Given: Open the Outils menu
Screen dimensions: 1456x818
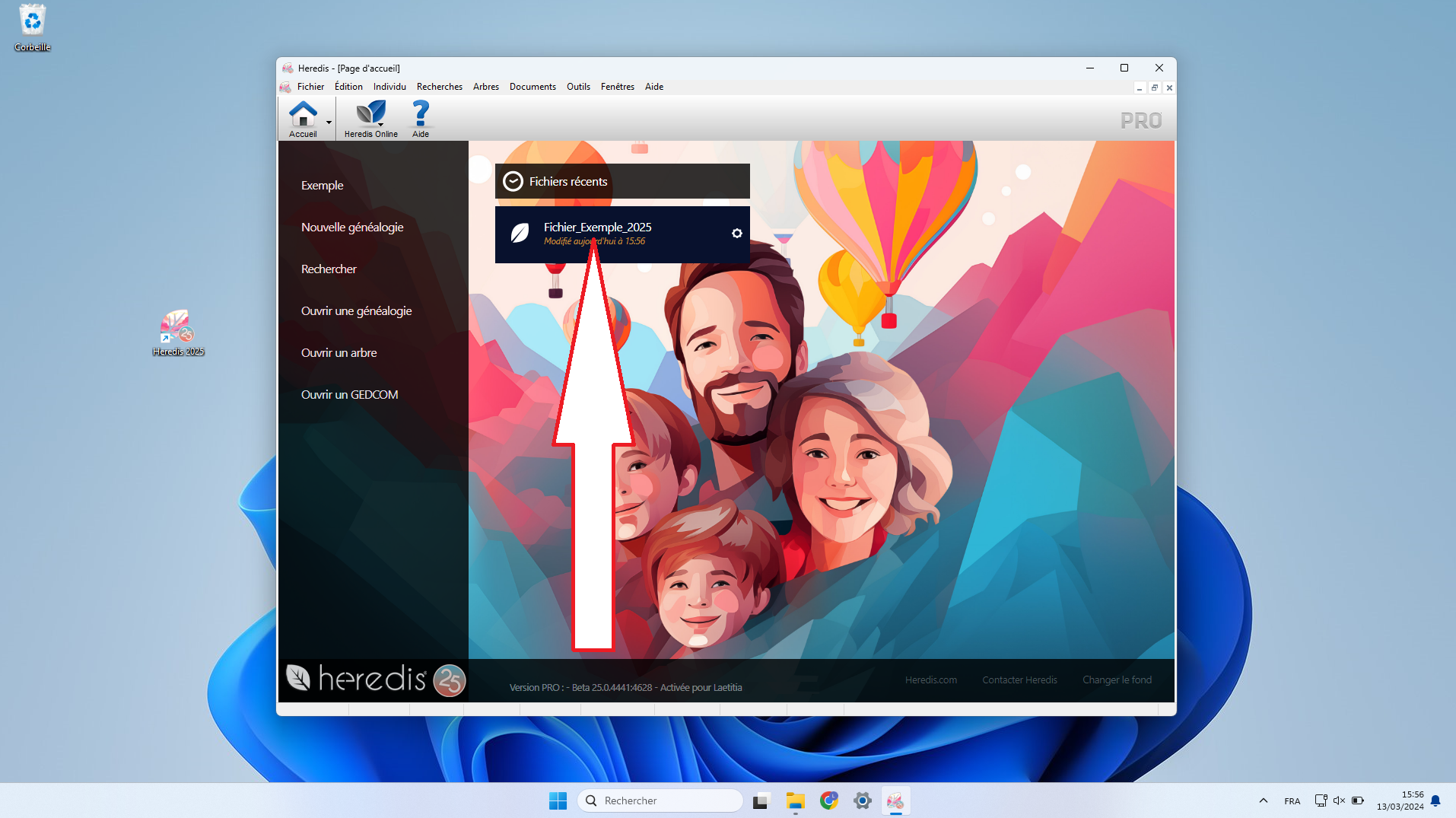Looking at the screenshot, I should point(578,87).
